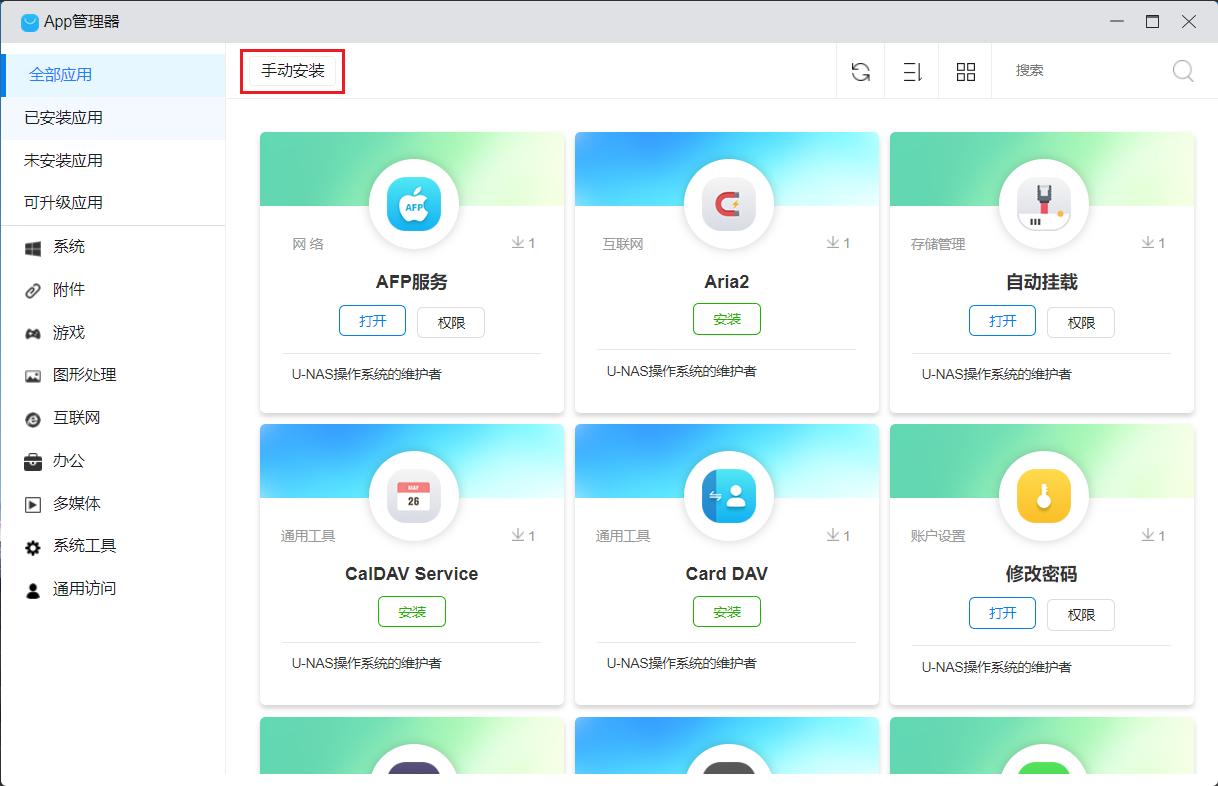Viewport: 1218px width, 786px height.
Task: Click the 修改密码 yellow key icon
Action: click(x=1043, y=497)
